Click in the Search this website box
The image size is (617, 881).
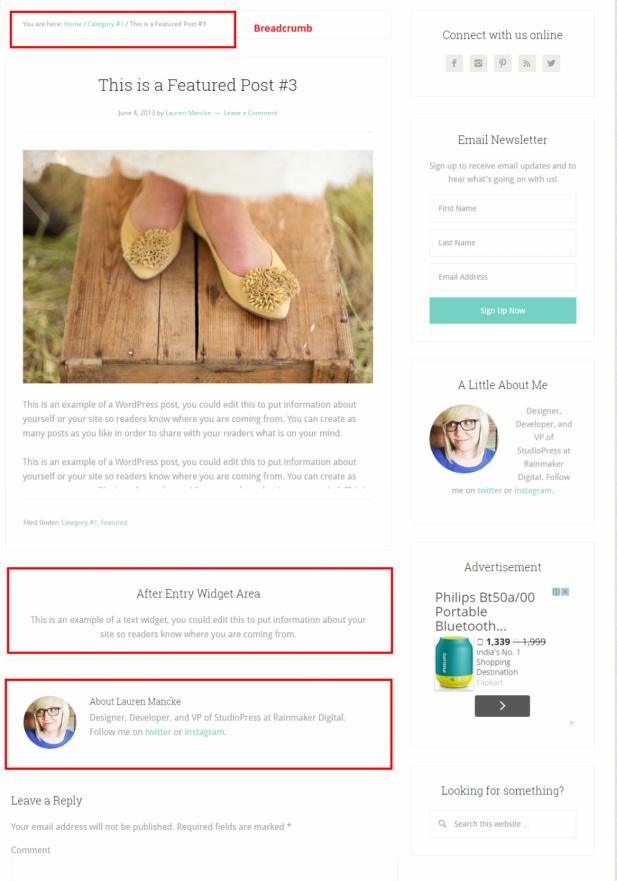[x=502, y=824]
